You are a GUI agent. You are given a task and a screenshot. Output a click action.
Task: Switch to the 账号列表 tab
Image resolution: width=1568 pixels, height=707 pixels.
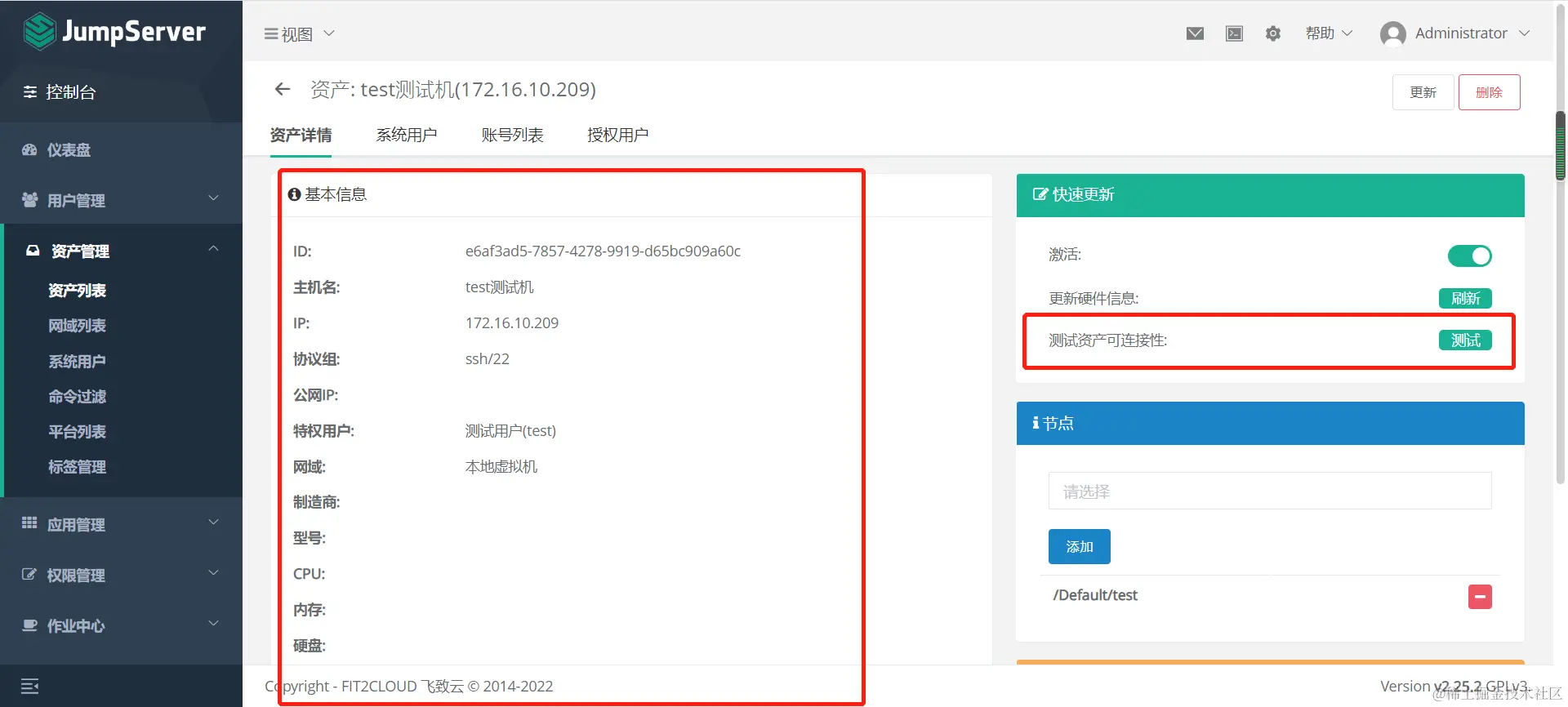pyautogui.click(x=512, y=135)
